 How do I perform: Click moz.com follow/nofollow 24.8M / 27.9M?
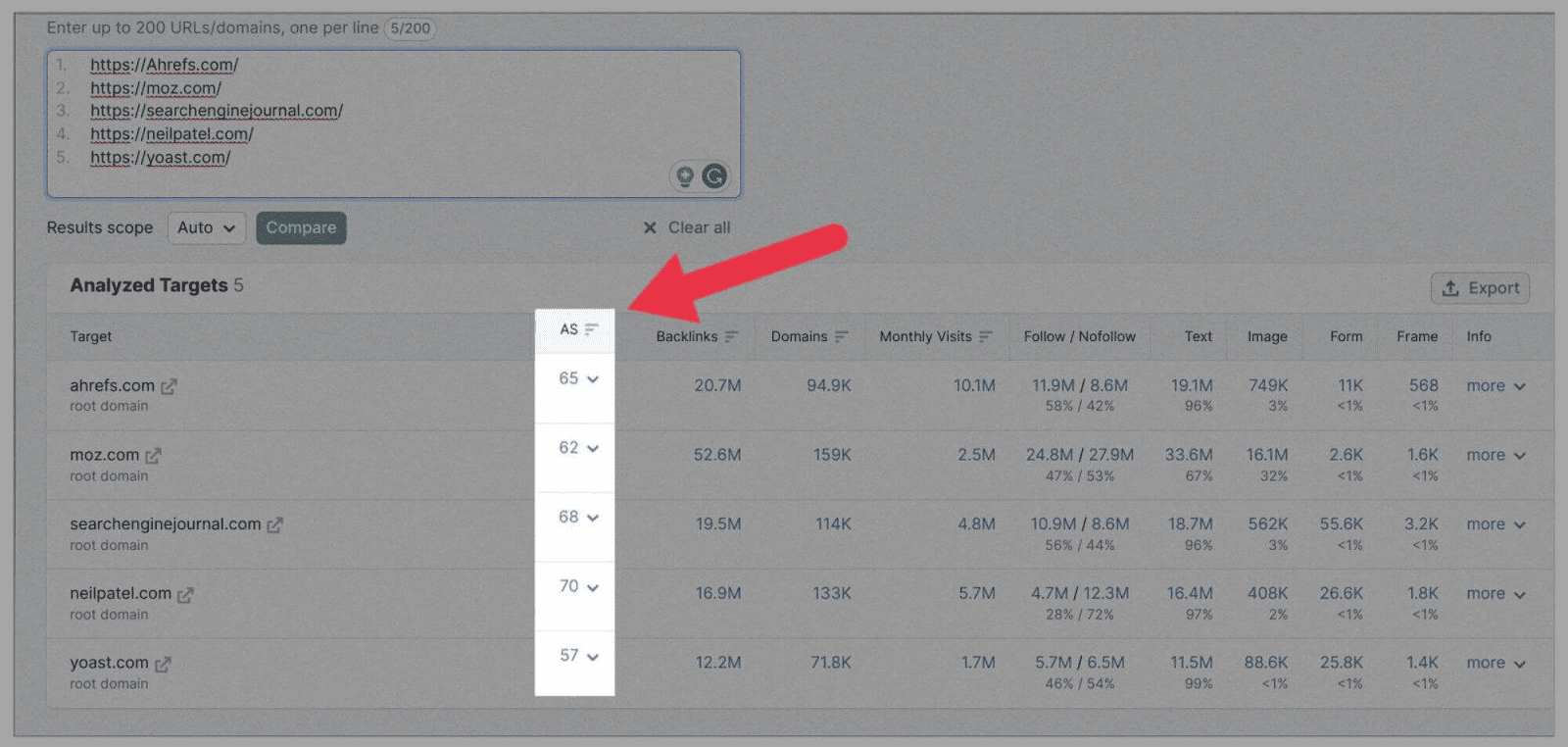pyautogui.click(x=1079, y=455)
